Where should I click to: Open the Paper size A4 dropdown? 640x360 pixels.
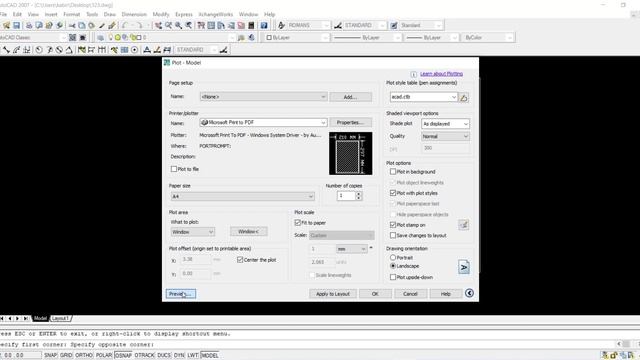[242, 196]
